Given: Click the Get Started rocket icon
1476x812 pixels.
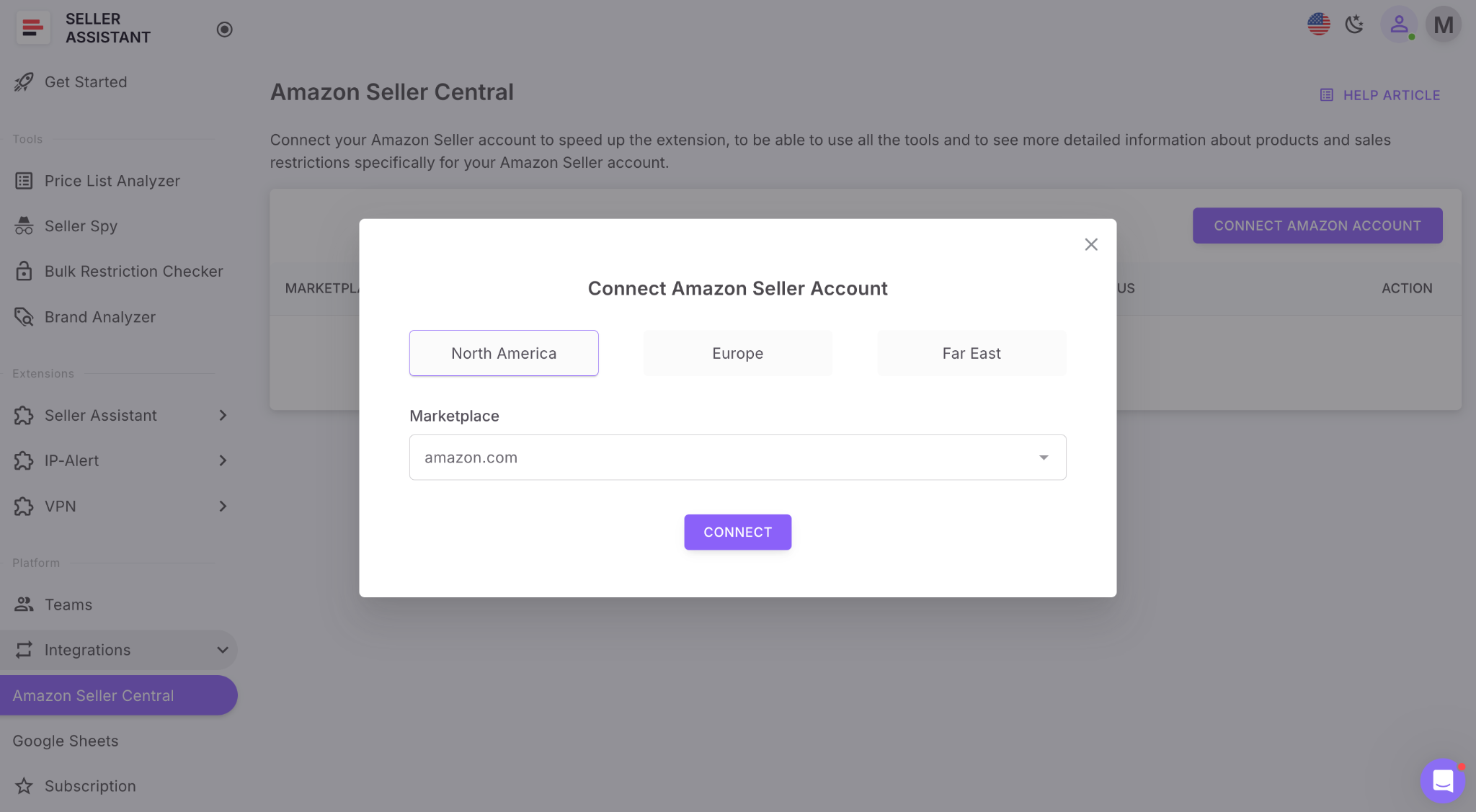Looking at the screenshot, I should (x=24, y=81).
